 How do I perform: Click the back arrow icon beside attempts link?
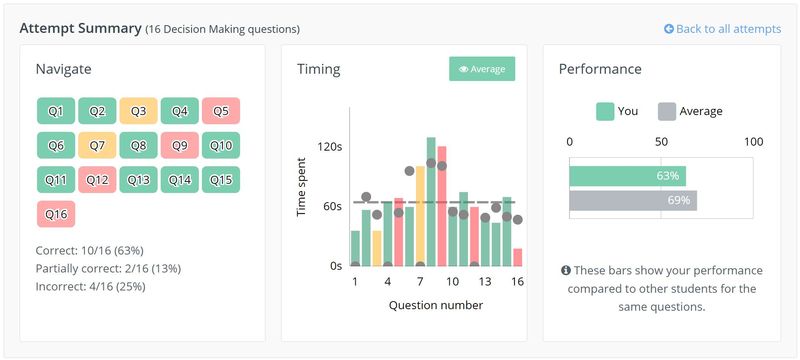coord(669,29)
